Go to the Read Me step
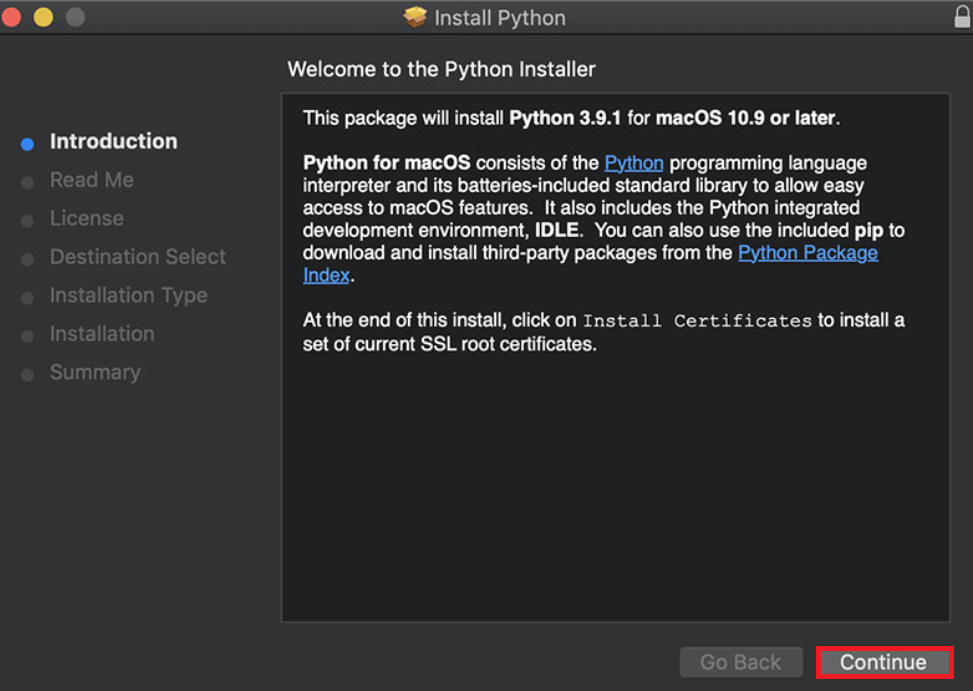The width and height of the screenshot is (973, 691). (91, 180)
